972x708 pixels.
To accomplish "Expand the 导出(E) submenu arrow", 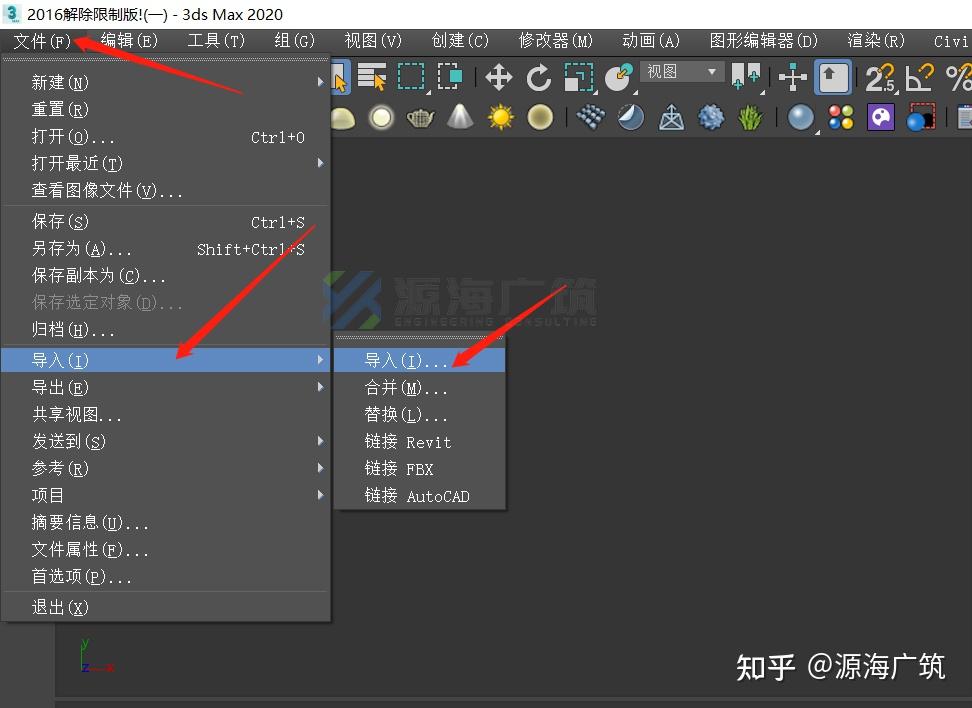I will click(x=320, y=387).
